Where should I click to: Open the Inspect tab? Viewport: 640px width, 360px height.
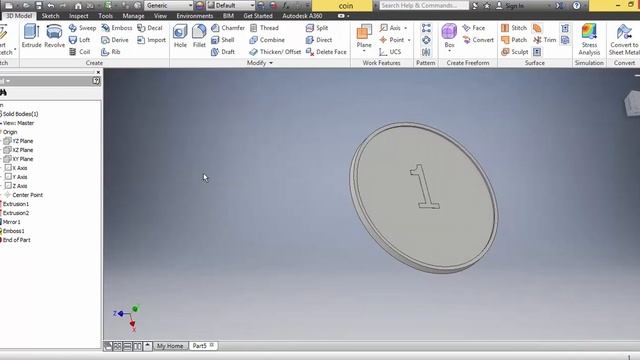click(78, 16)
